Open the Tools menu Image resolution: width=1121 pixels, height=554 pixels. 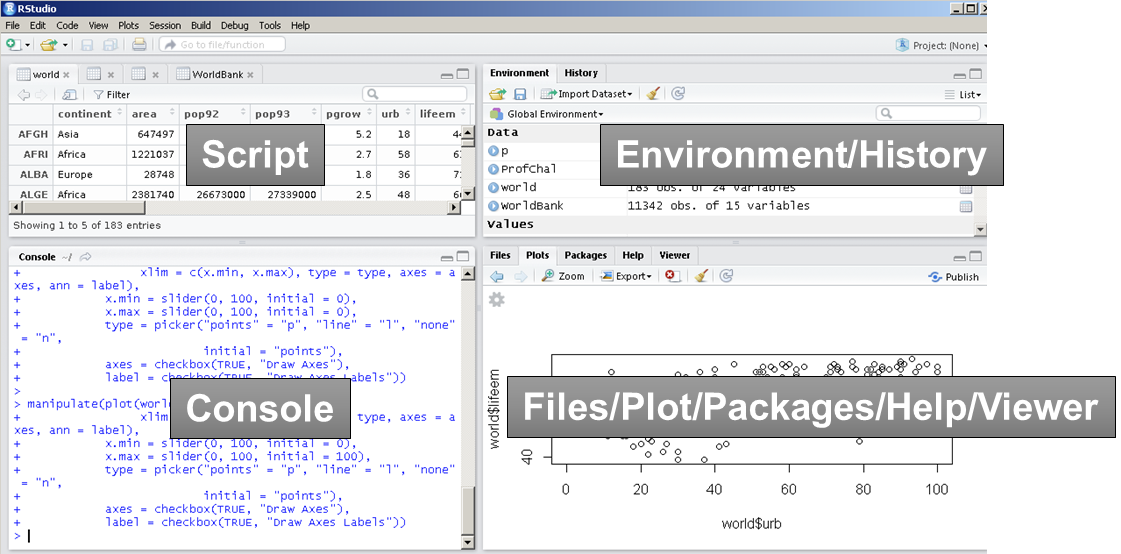coord(270,25)
